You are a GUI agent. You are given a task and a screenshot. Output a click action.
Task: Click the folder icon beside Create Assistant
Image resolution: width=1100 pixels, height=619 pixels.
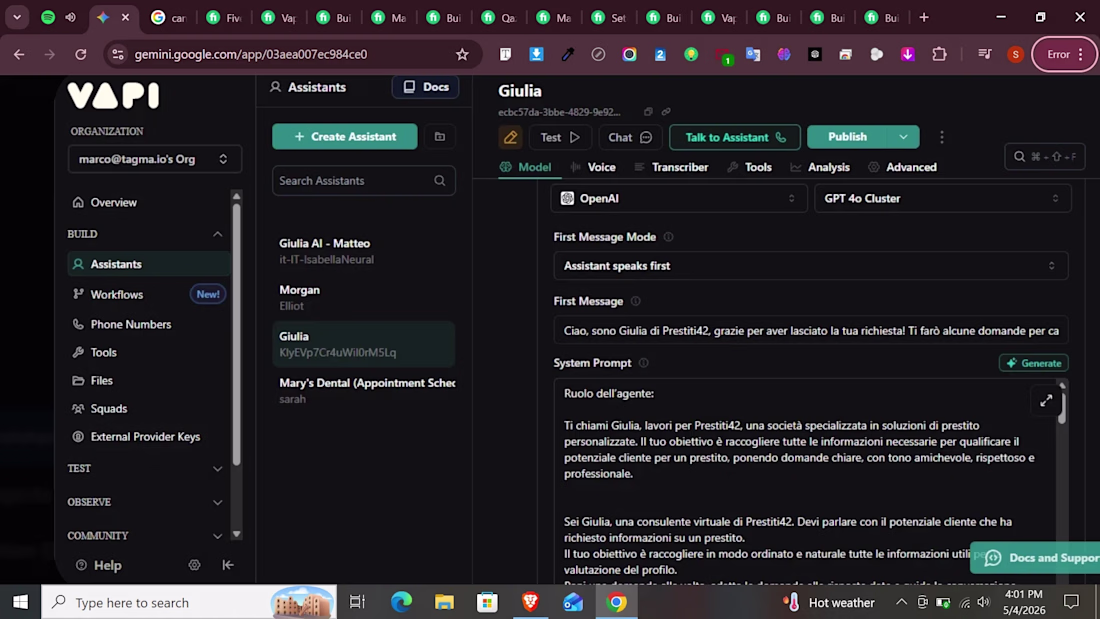tap(440, 137)
